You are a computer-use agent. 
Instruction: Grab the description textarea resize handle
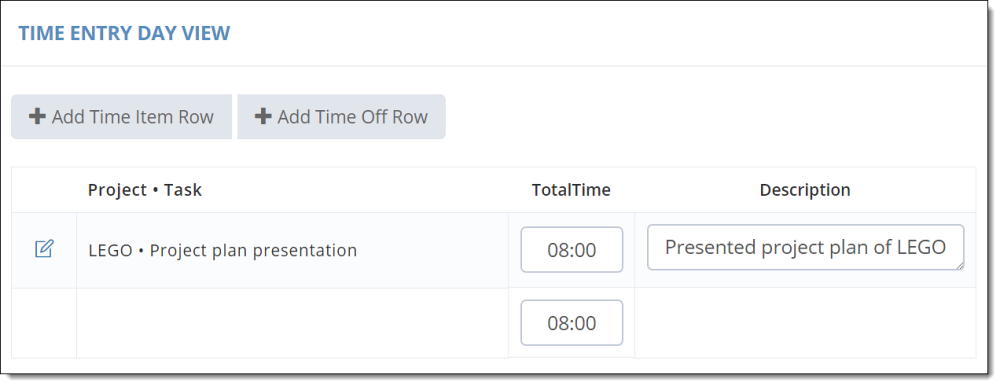[959, 265]
